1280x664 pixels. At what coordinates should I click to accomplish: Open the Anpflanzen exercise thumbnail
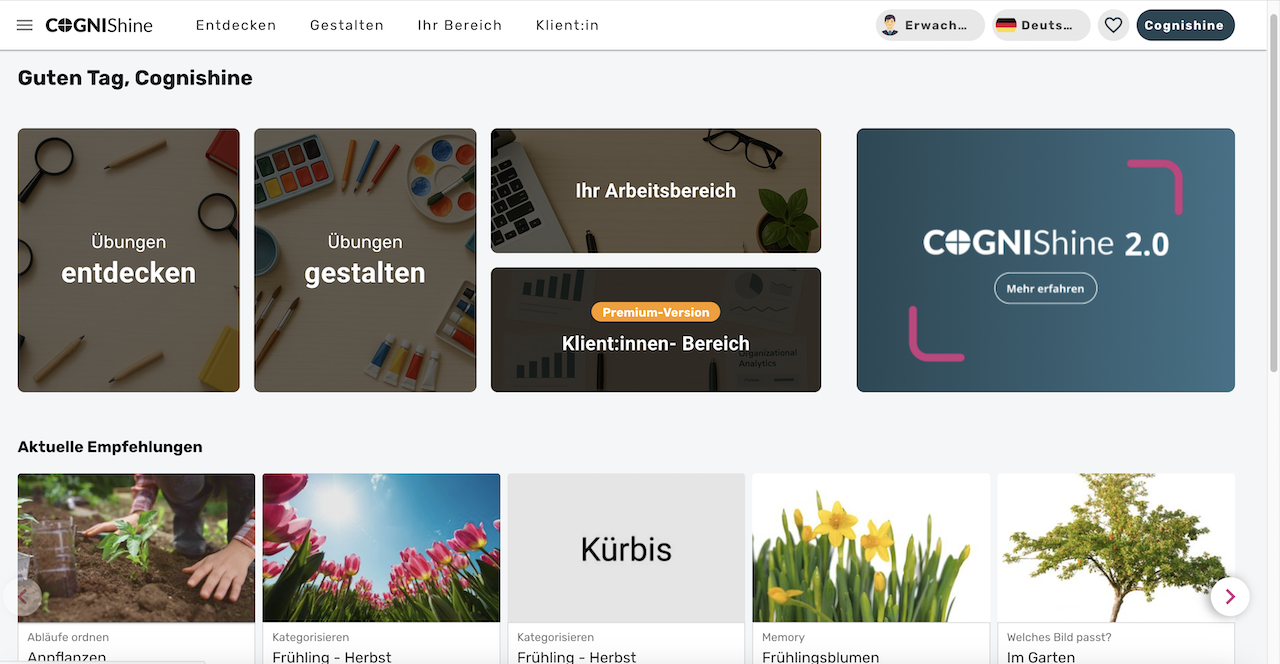coord(137,548)
